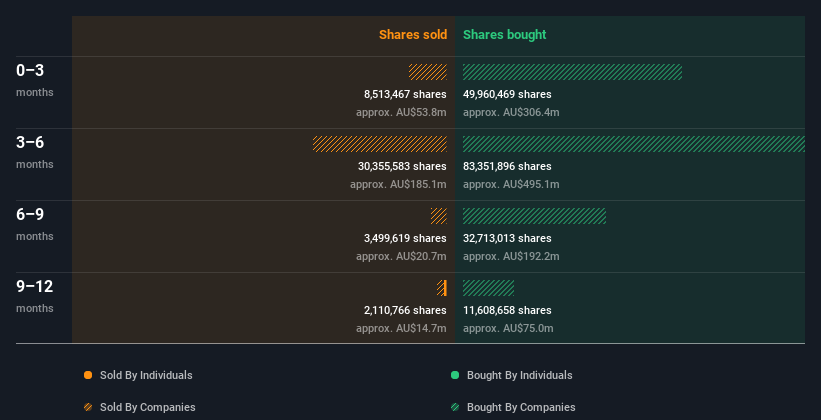
Task: Click the 3–6 months sold bar
Action: pyautogui.click(x=380, y=144)
